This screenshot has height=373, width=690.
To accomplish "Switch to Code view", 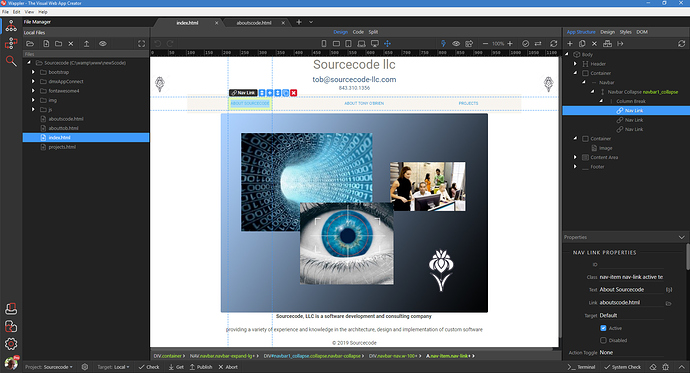I will (358, 32).
